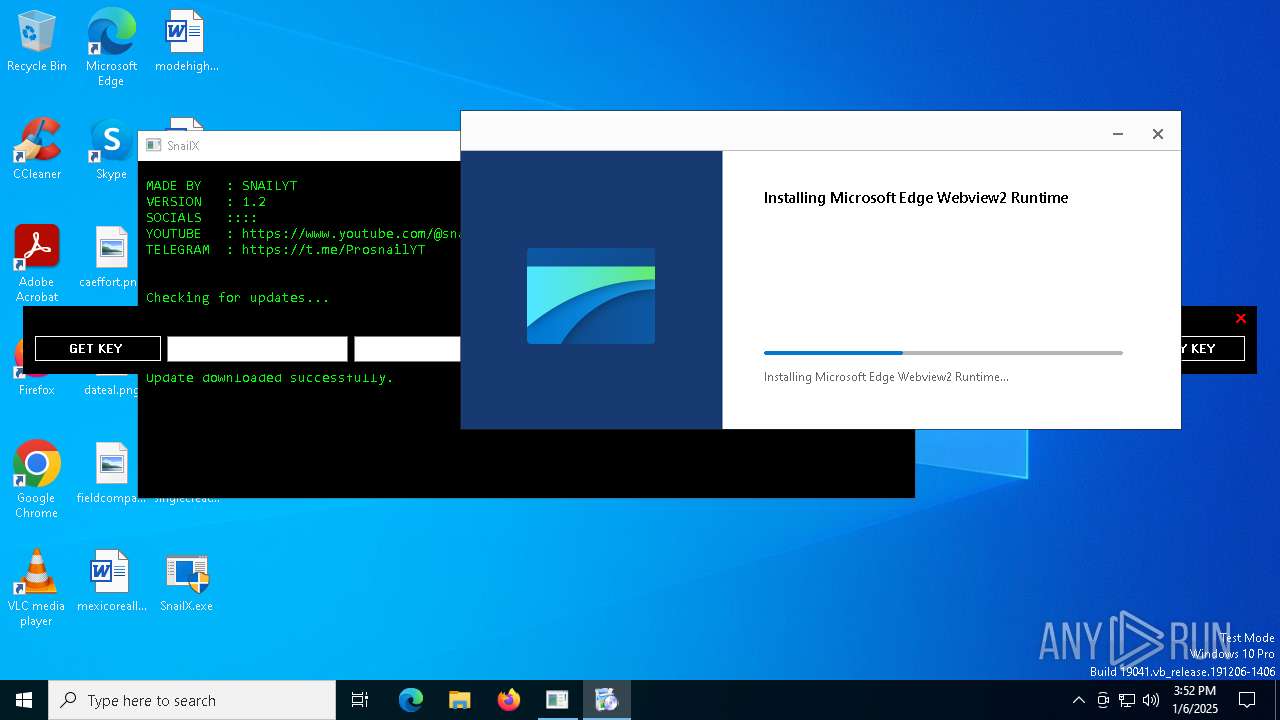This screenshot has width=1280, height=720.
Task: Open File Explorer from the taskbar
Action: (x=459, y=700)
